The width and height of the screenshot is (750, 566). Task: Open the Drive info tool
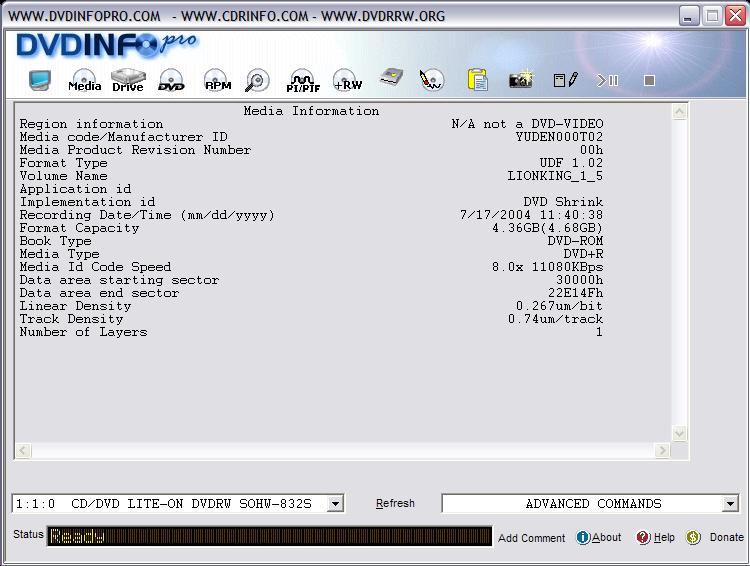[x=128, y=80]
